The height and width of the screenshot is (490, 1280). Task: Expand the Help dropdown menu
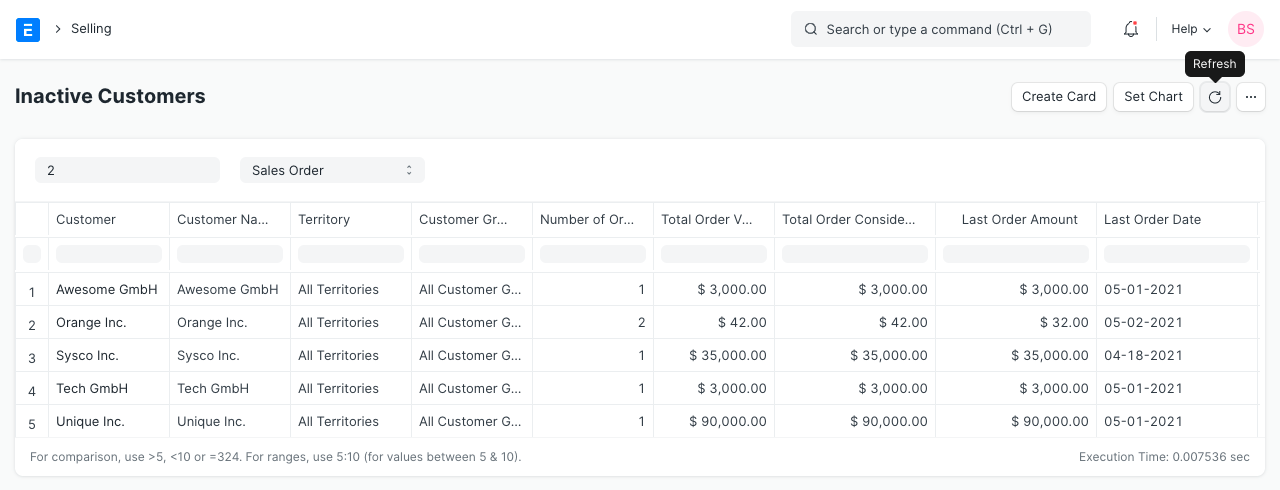1191,29
